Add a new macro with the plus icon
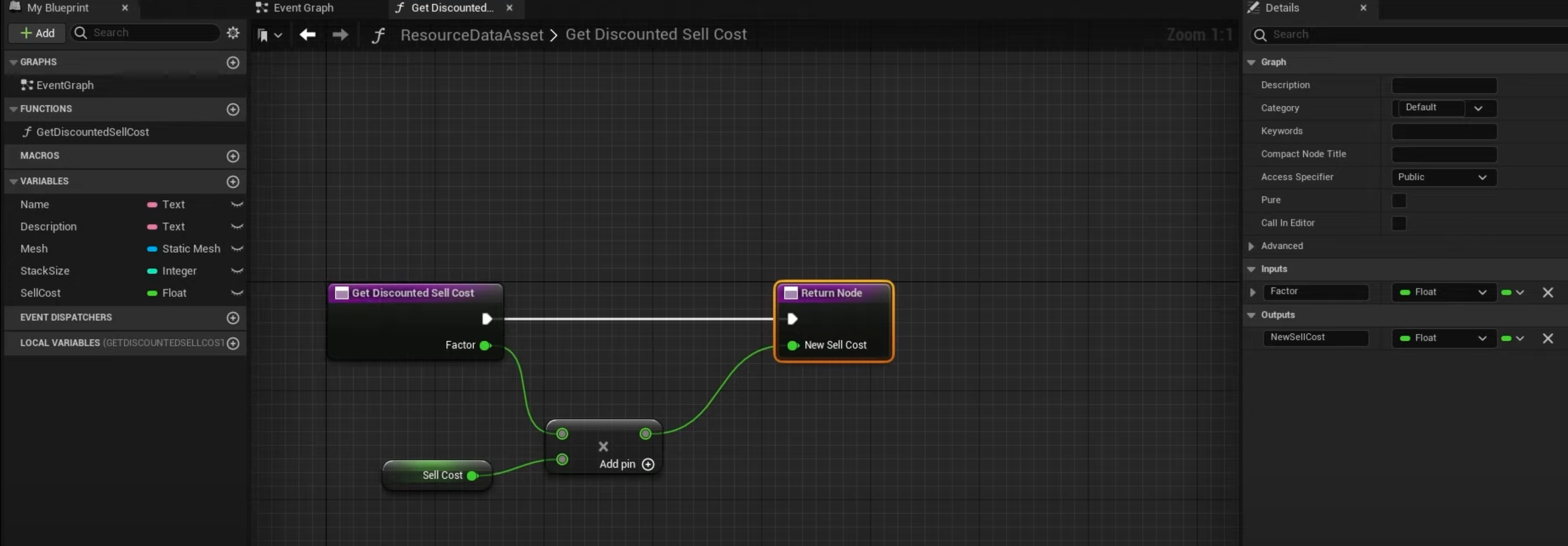Screen dimensions: 1568x546 pyautogui.click(x=233, y=156)
